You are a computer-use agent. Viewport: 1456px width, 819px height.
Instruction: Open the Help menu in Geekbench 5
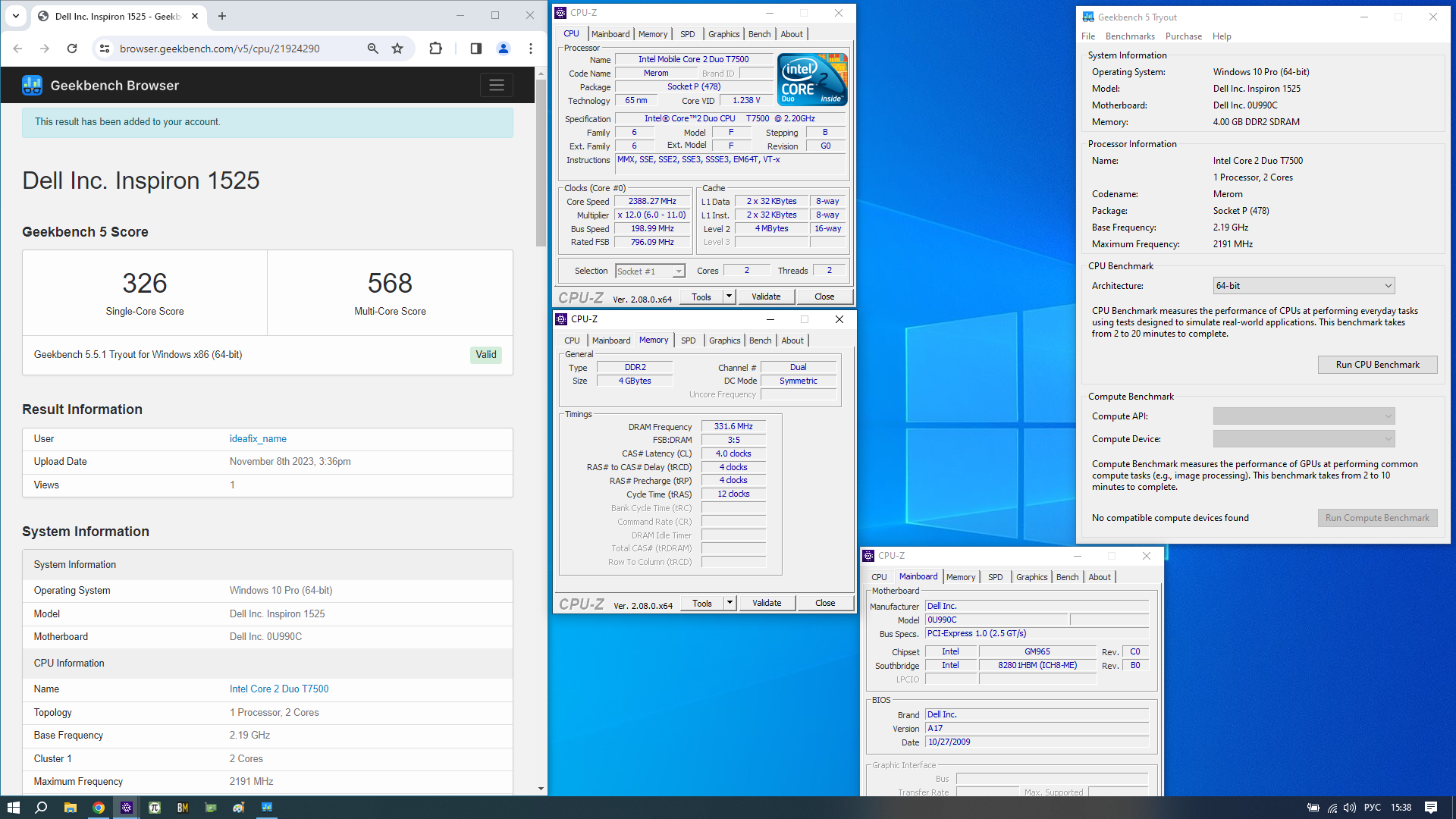pos(1222,36)
